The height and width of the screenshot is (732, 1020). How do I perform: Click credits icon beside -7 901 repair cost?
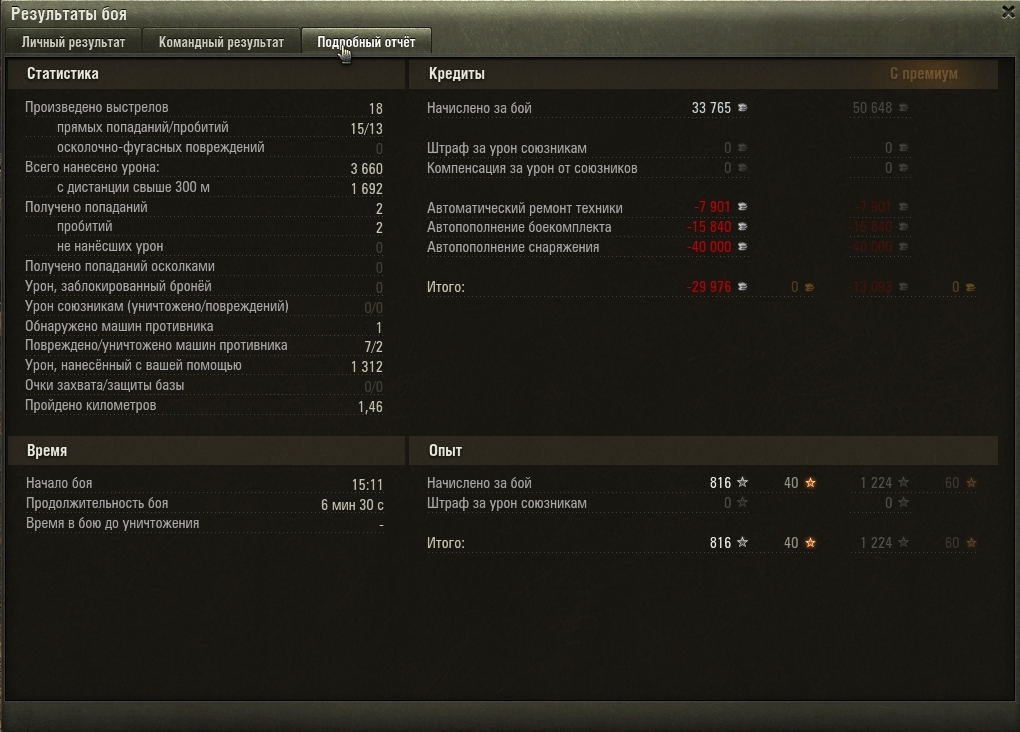point(742,207)
